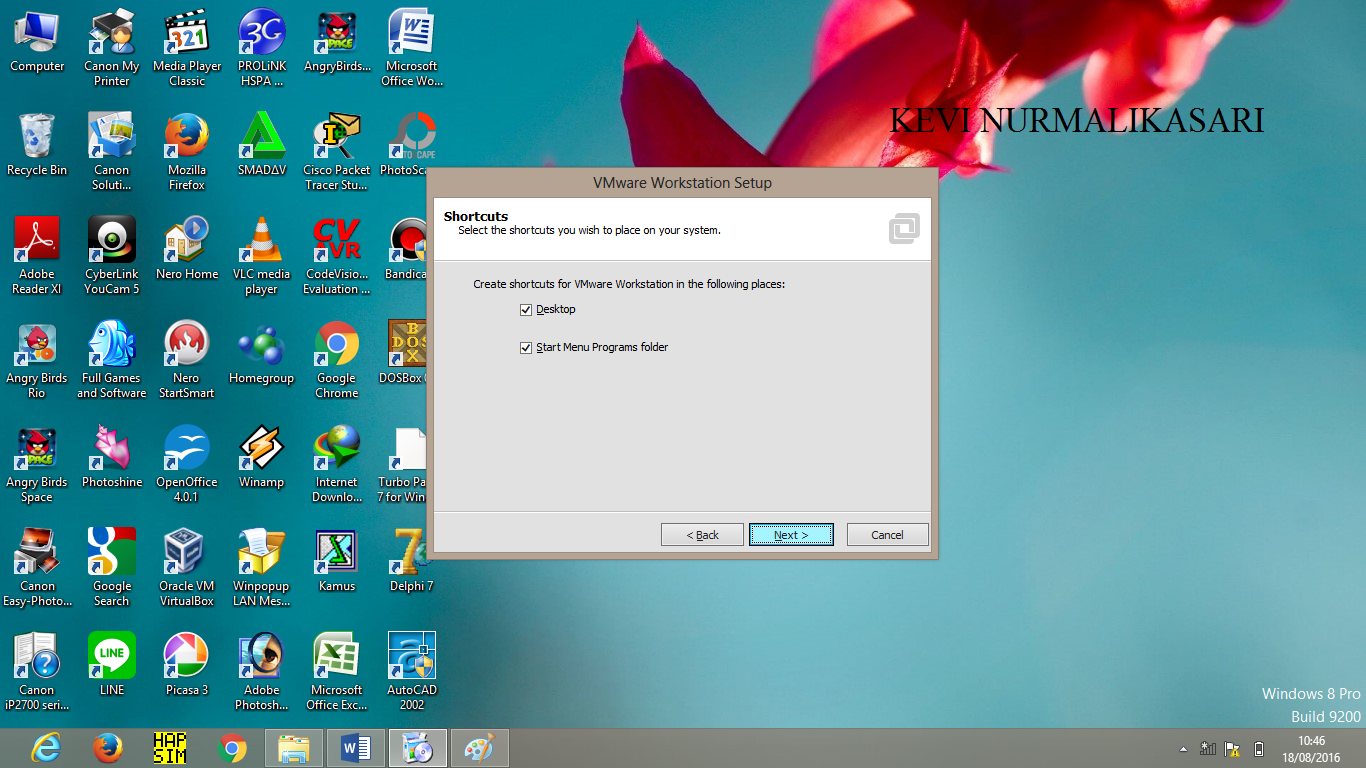Select Canon My Printer shortcut
1366x768 pixels.
[112, 48]
